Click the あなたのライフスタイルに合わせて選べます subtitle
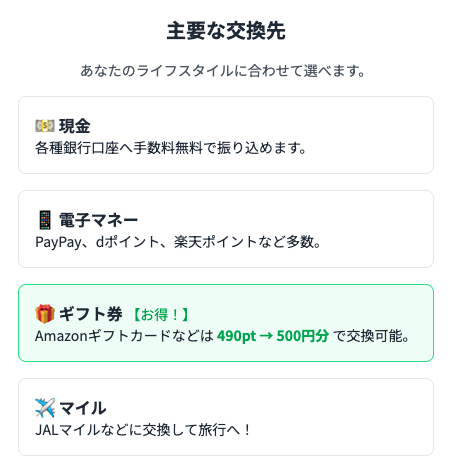 click(223, 71)
